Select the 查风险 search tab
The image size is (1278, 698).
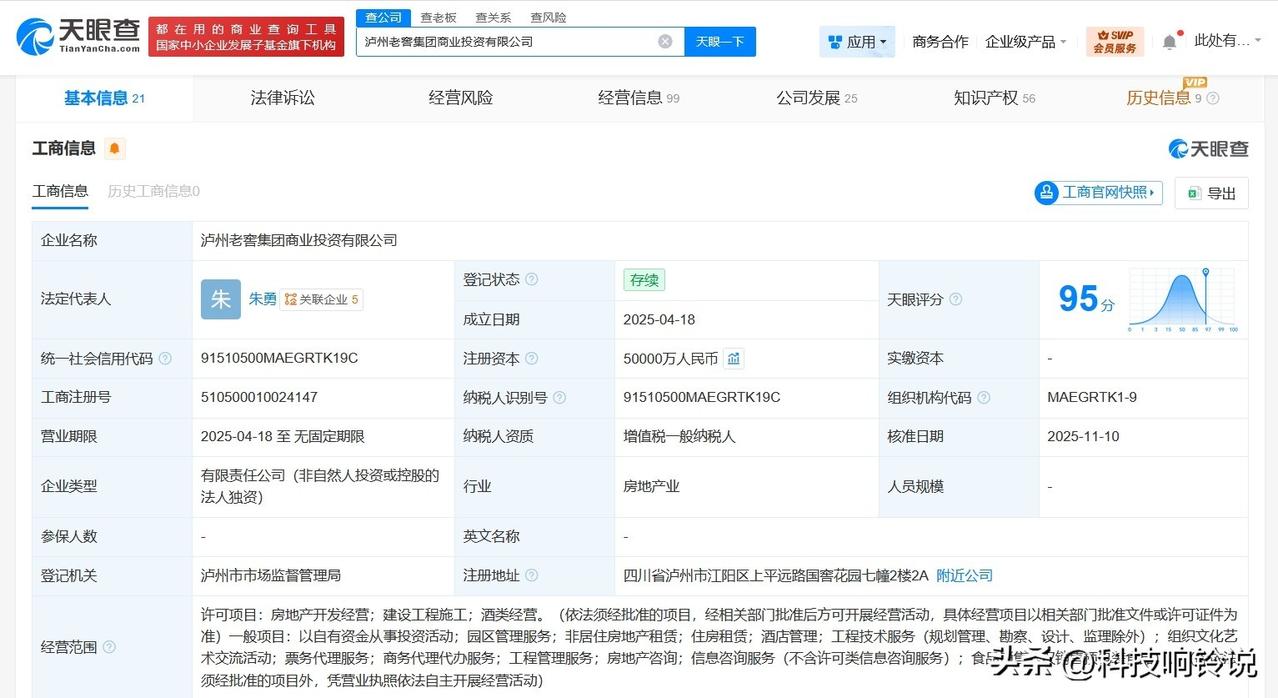[x=548, y=18]
